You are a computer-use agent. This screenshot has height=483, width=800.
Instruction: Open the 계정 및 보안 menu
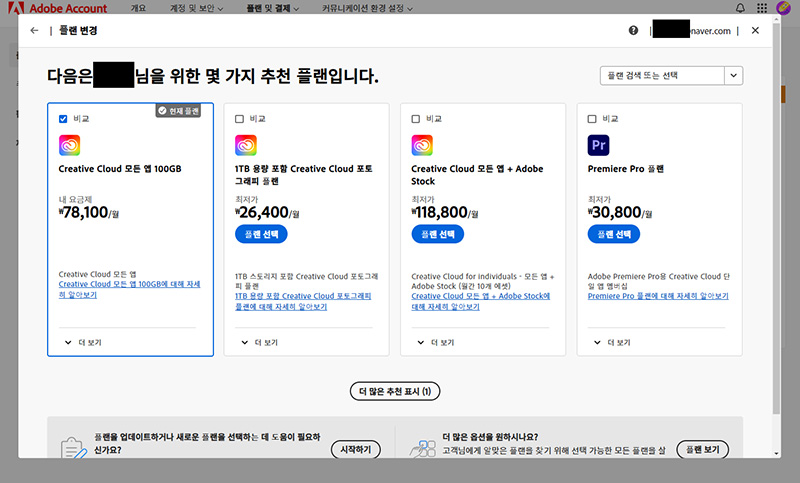(196, 9)
